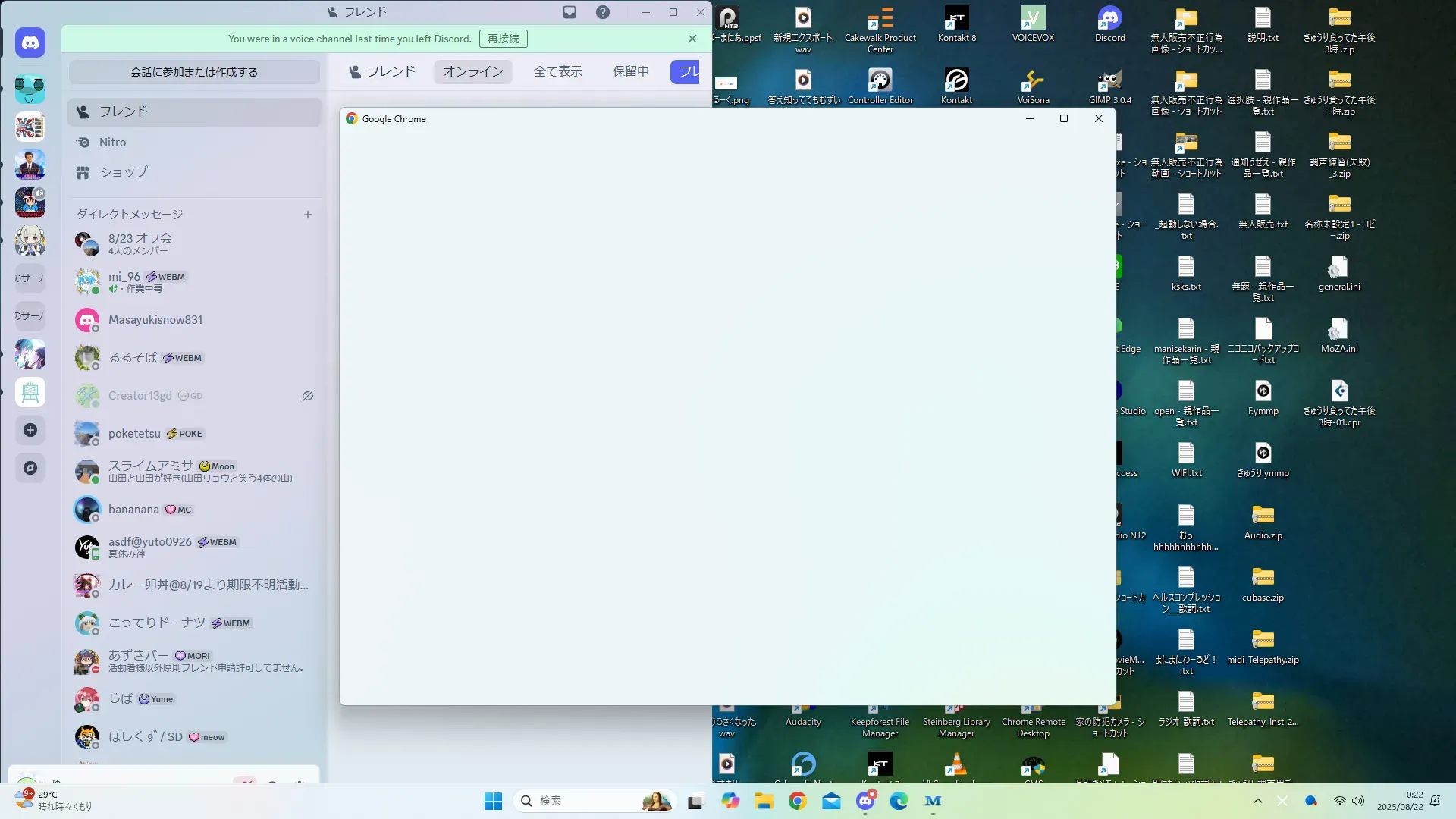The image size is (1456, 819).
Task: Switch to the 全て表示 friends tab
Action: point(558,71)
